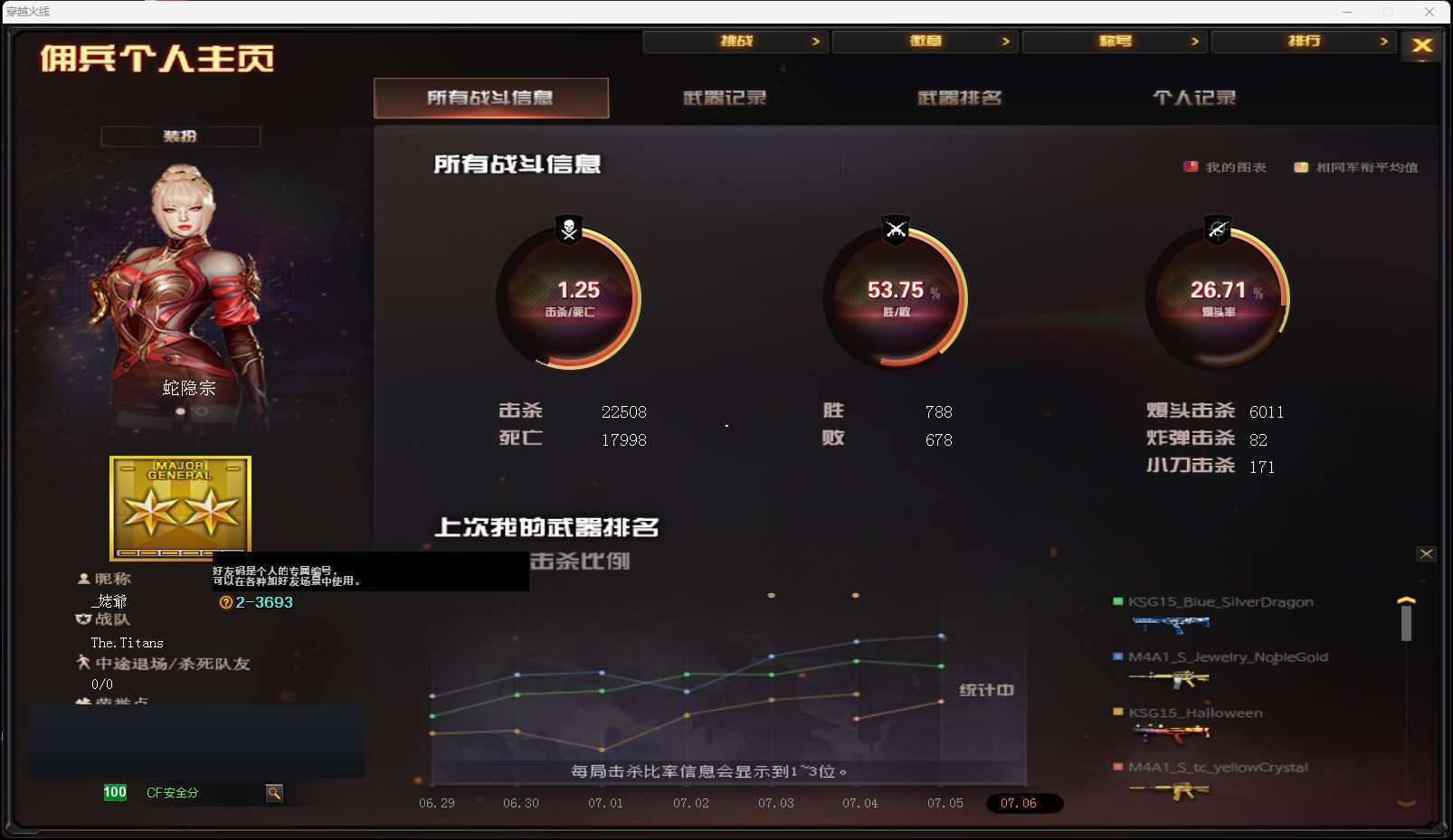Click the question mark icon beside friend code
Screen dimensions: 1453x840
pyautogui.click(x=225, y=602)
